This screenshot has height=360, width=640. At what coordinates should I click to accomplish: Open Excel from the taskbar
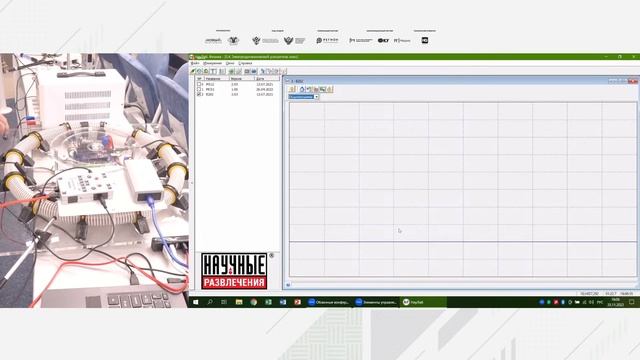coord(268,302)
